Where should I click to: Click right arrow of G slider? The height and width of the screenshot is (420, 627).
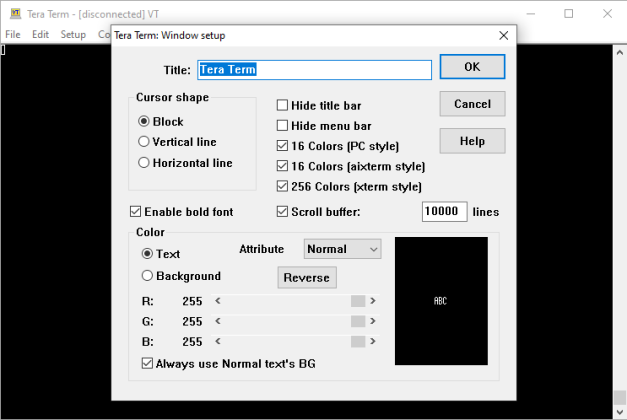click(373, 321)
